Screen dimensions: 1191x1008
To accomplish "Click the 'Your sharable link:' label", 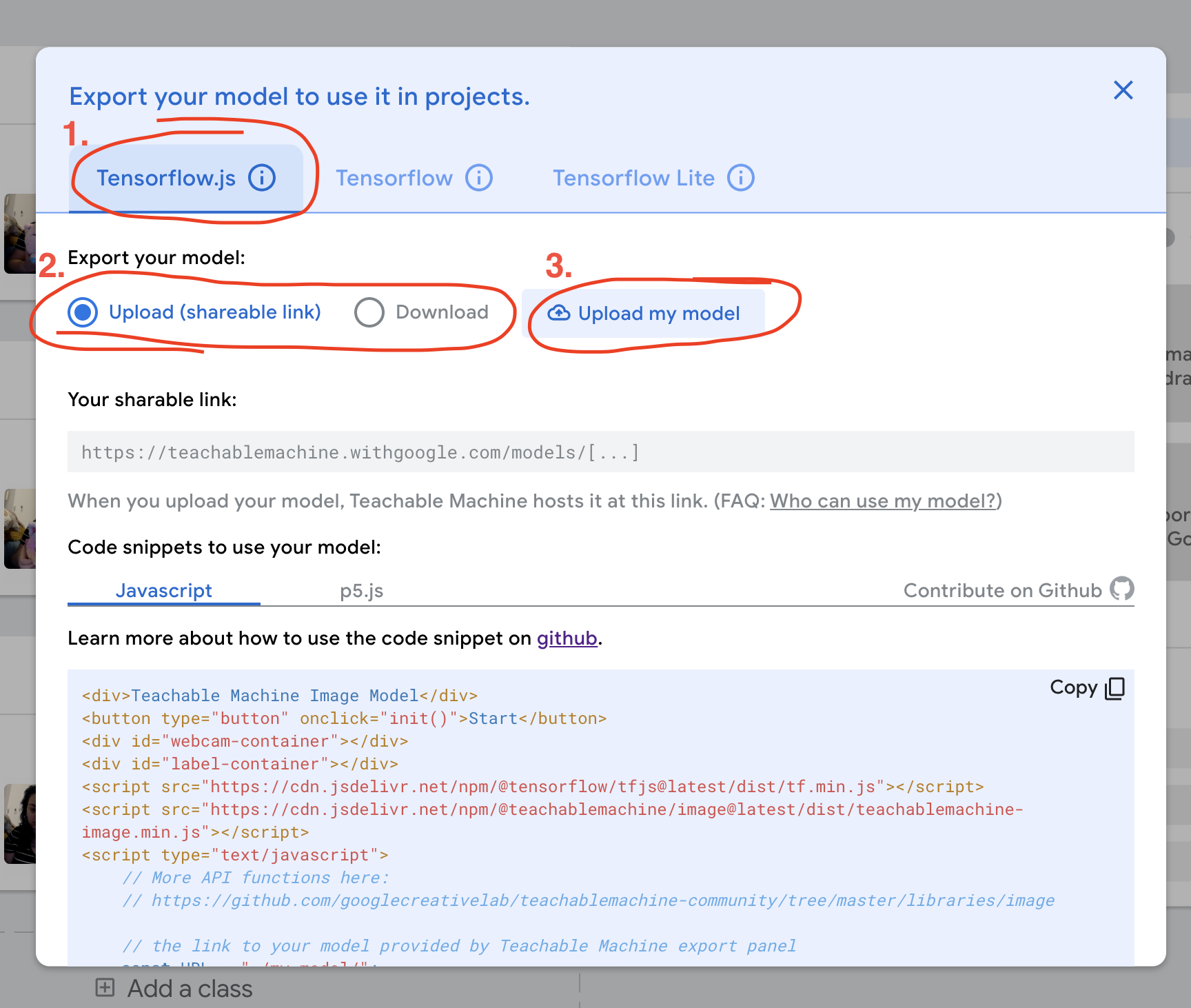I will [152, 399].
